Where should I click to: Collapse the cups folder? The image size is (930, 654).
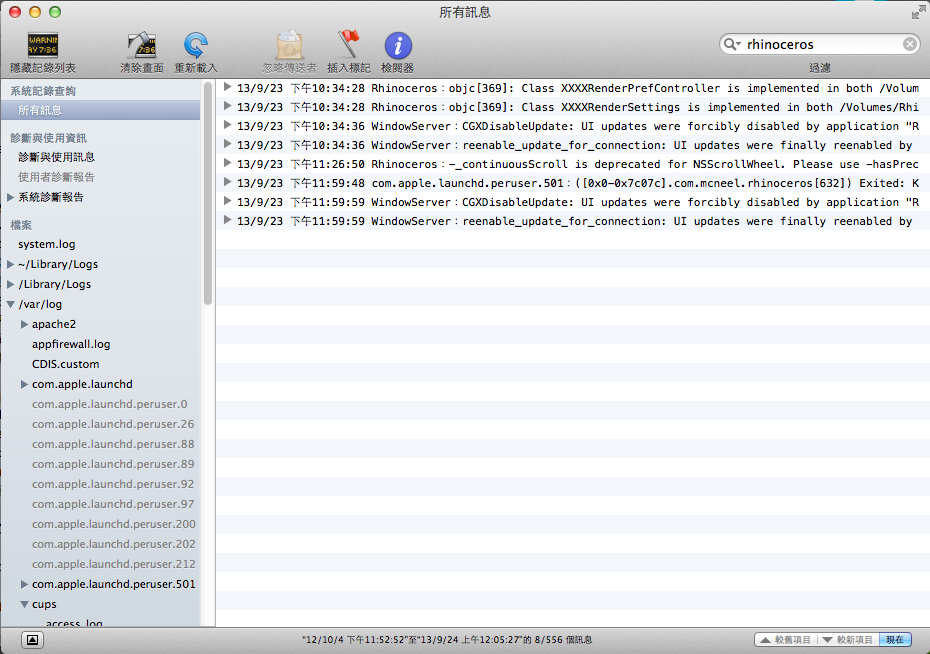pyautogui.click(x=24, y=604)
